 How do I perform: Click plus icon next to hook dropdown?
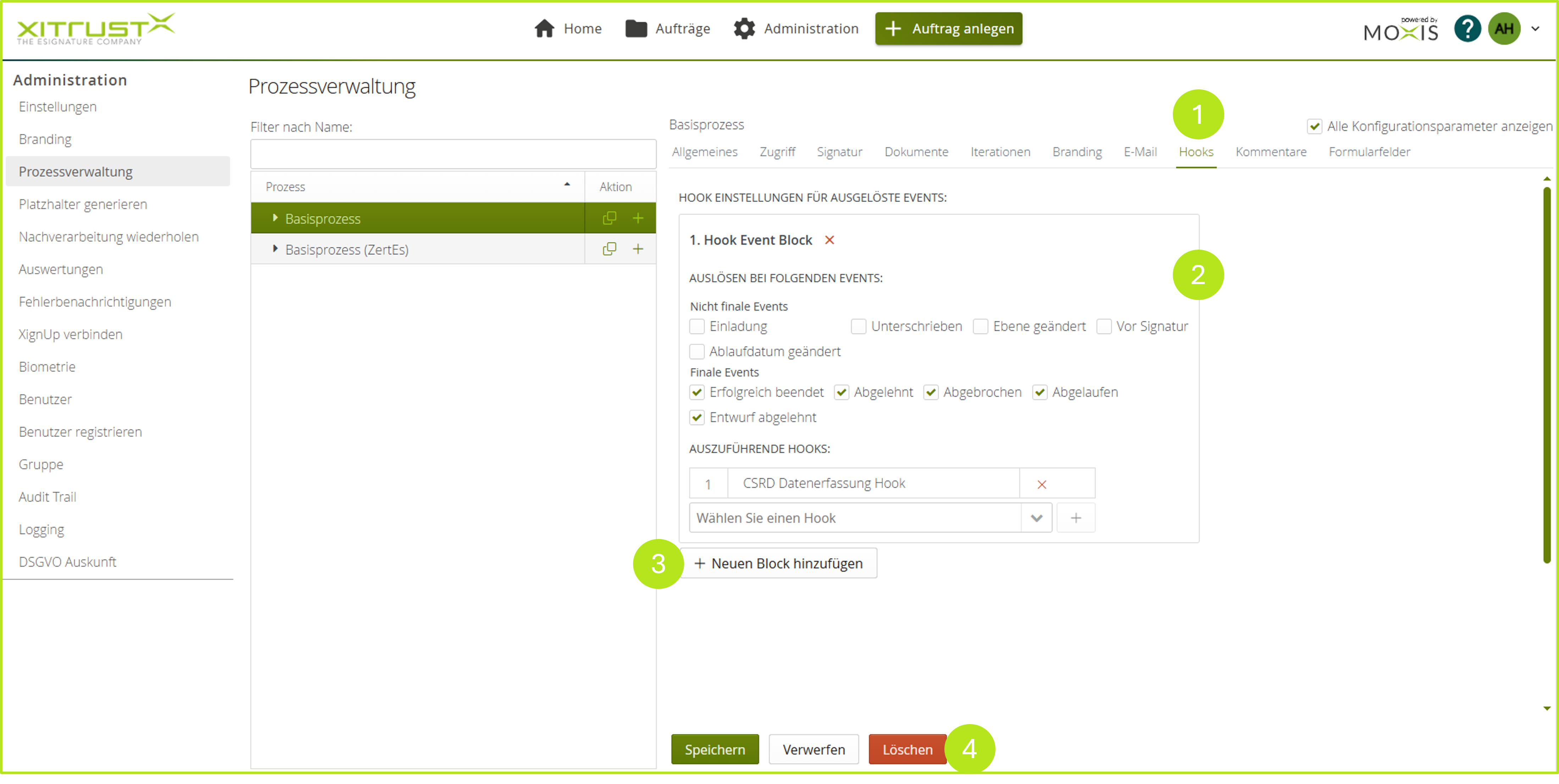pyautogui.click(x=1075, y=518)
